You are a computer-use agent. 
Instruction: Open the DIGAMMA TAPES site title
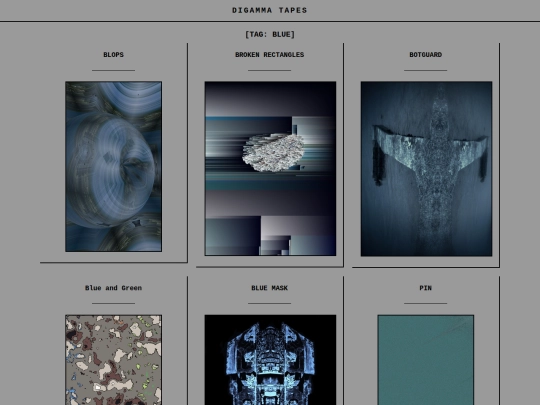pyautogui.click(x=270, y=10)
